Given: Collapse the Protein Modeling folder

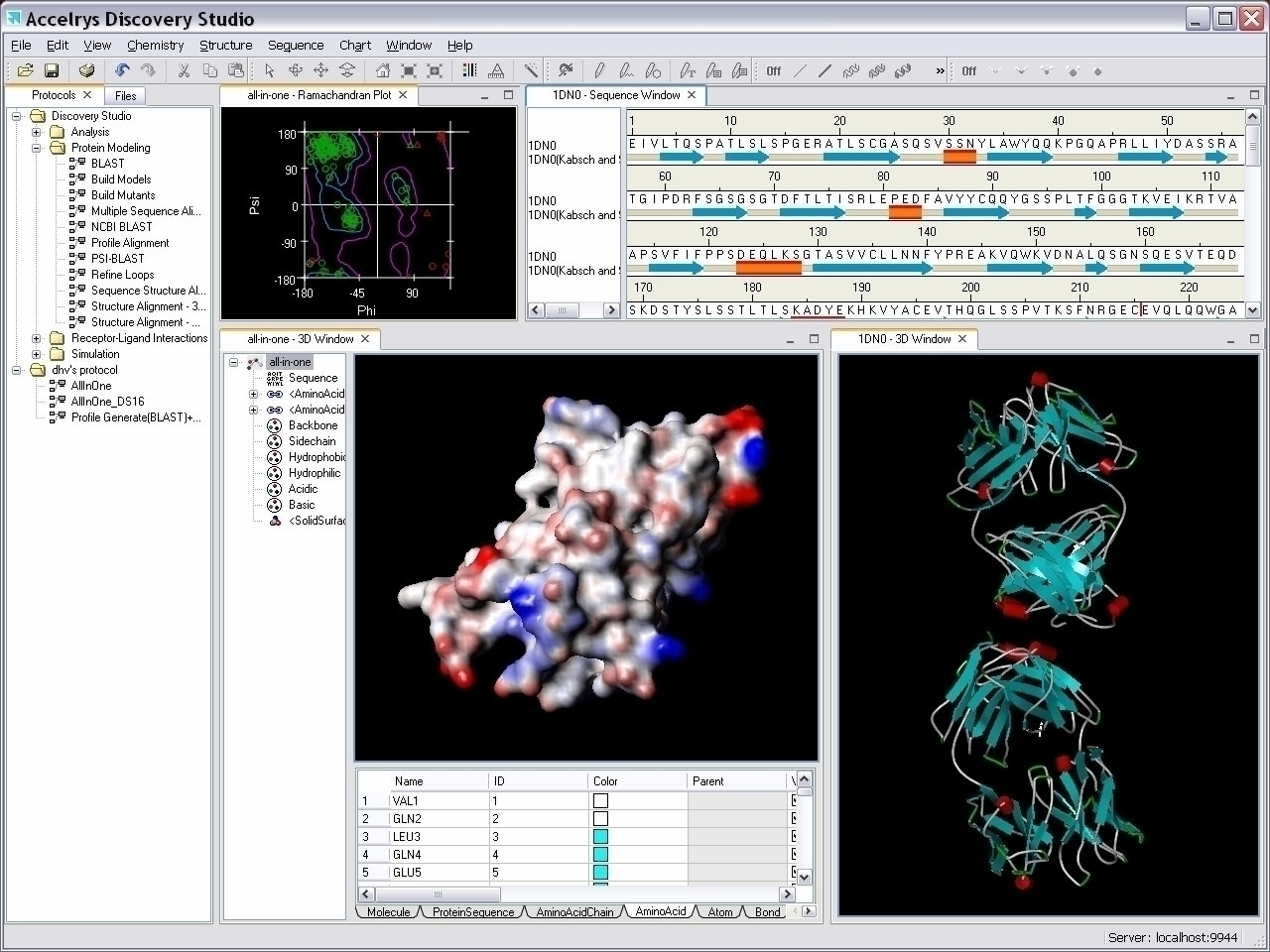Looking at the screenshot, I should (x=37, y=148).
